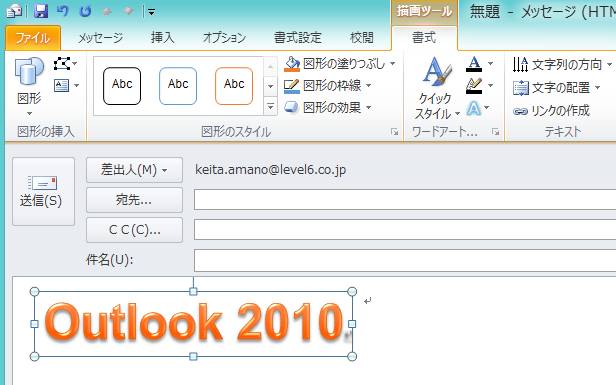Open 図形のスタイル dialog launcher

(x=394, y=132)
